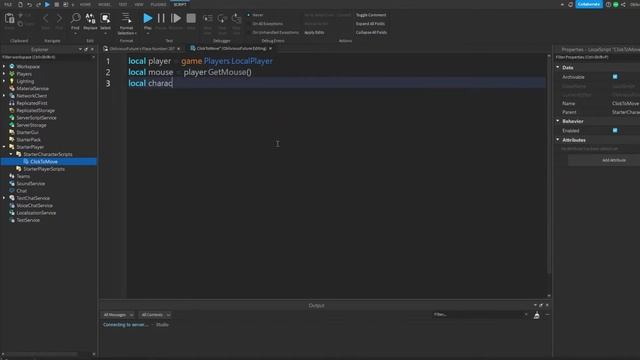Click the Forward navigate arrow
Viewport: 640px width, 360px height.
pos(59,18)
